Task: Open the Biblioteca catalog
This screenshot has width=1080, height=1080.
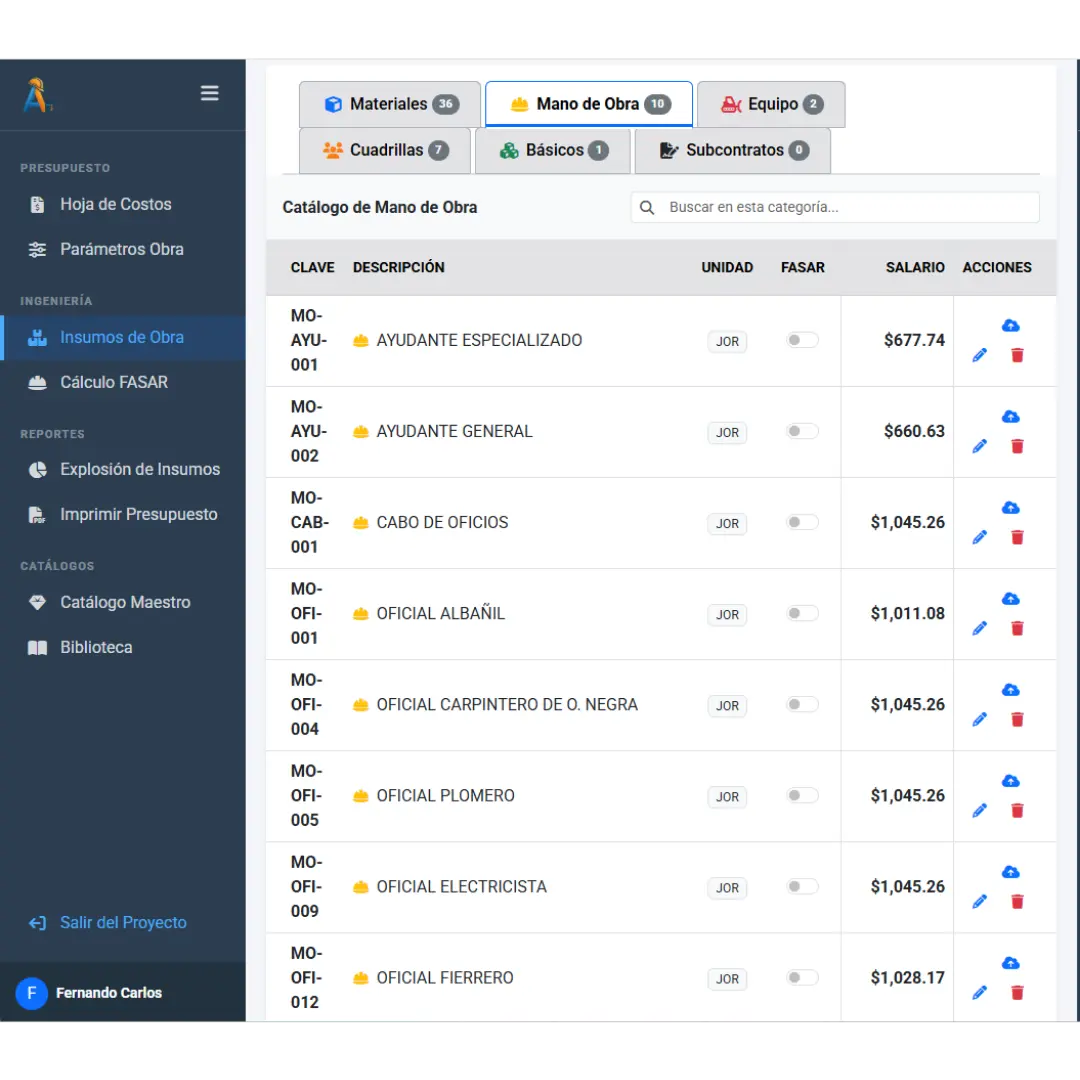Action: pyautogui.click(x=123, y=647)
